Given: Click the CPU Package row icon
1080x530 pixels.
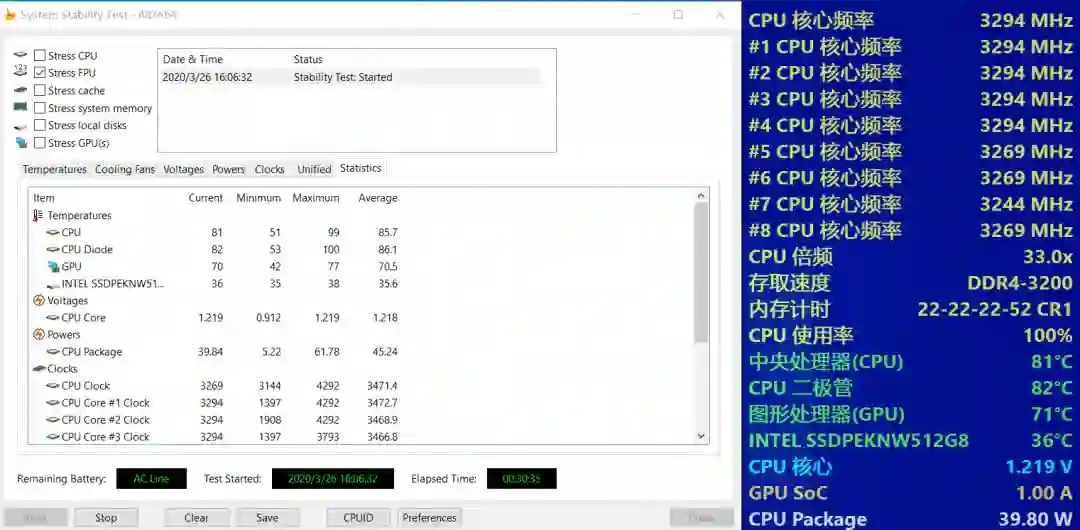Looking at the screenshot, I should [52, 352].
